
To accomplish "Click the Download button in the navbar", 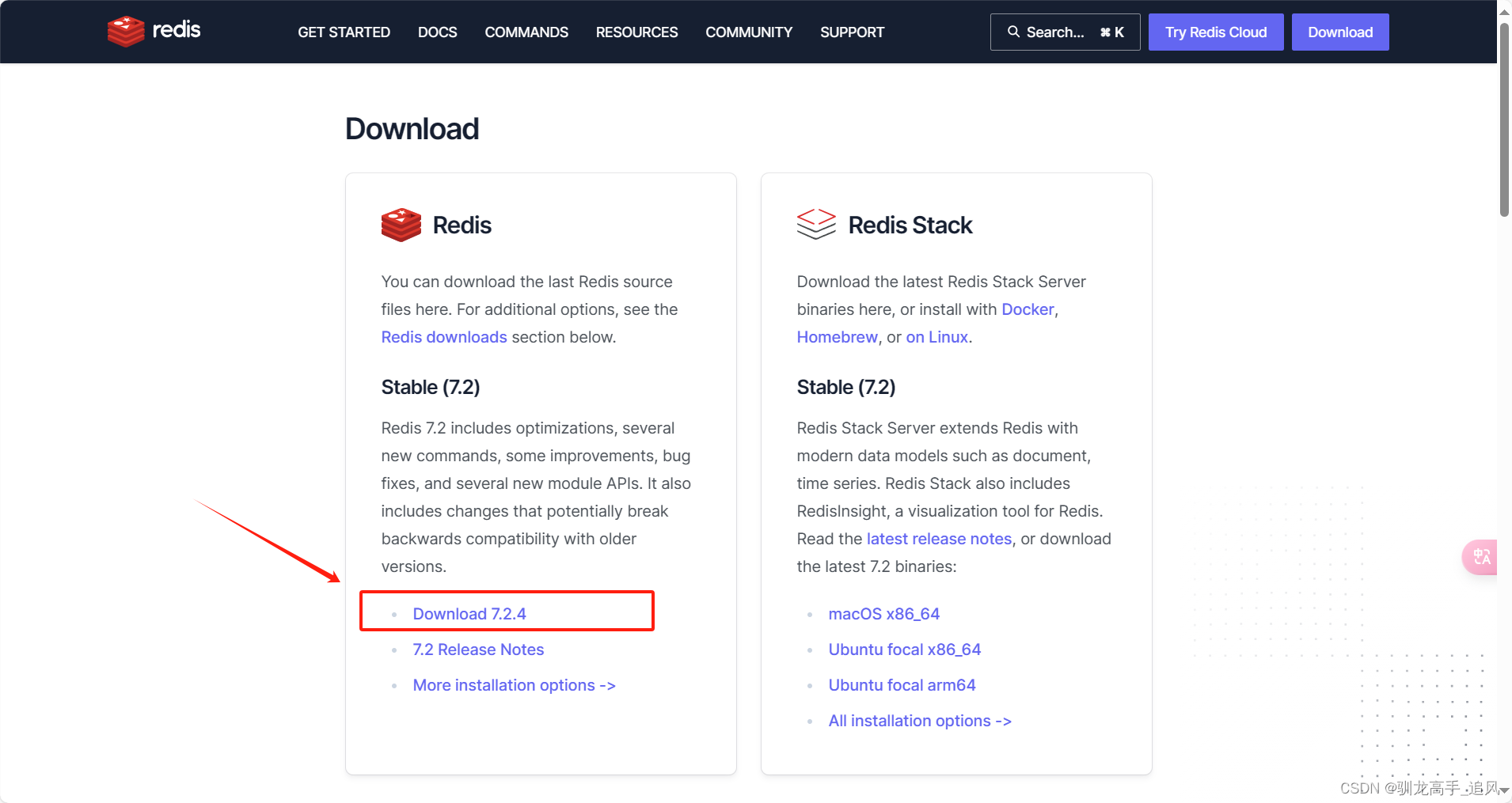I will [x=1340, y=32].
